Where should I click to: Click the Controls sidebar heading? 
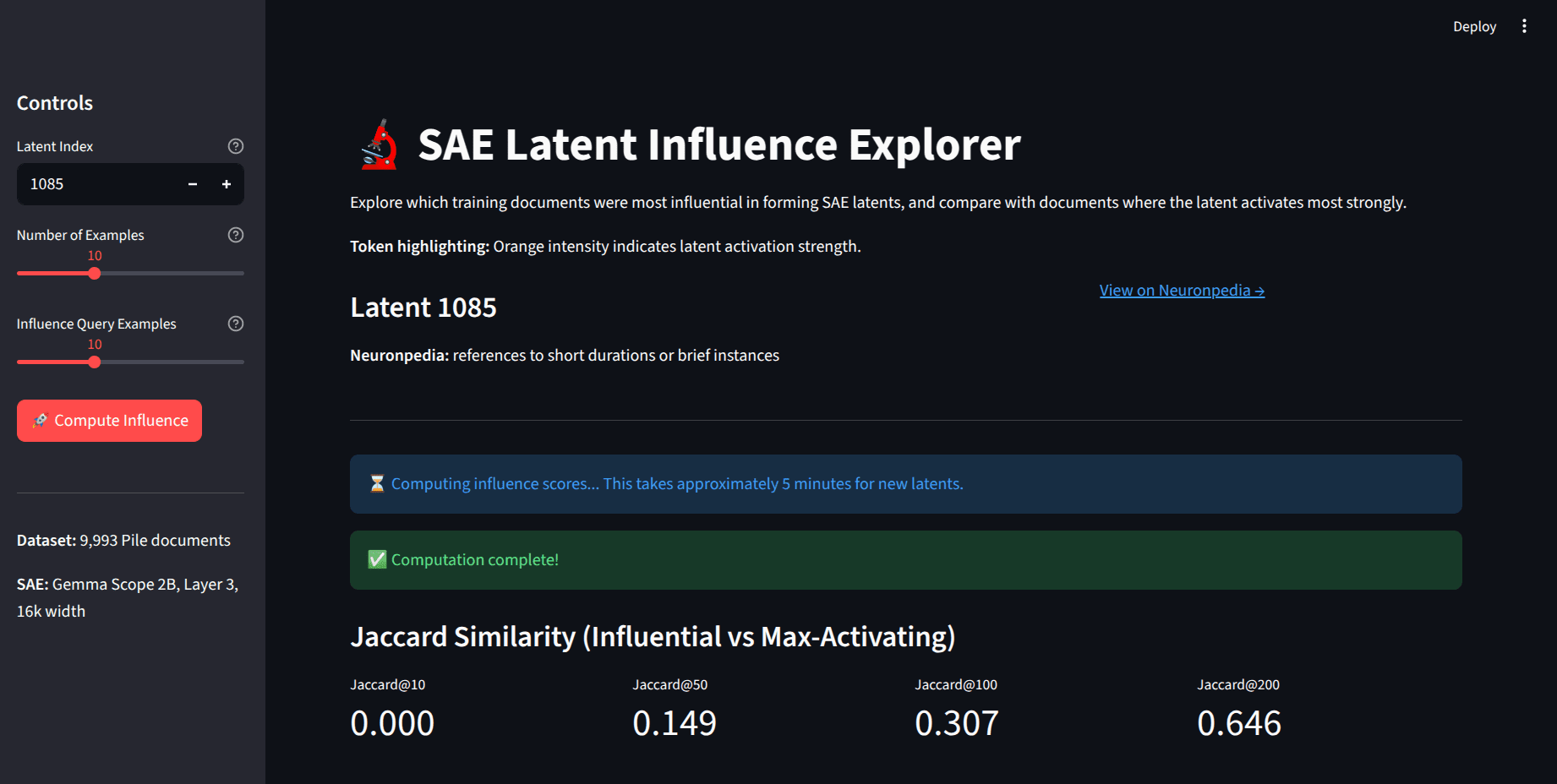point(55,103)
